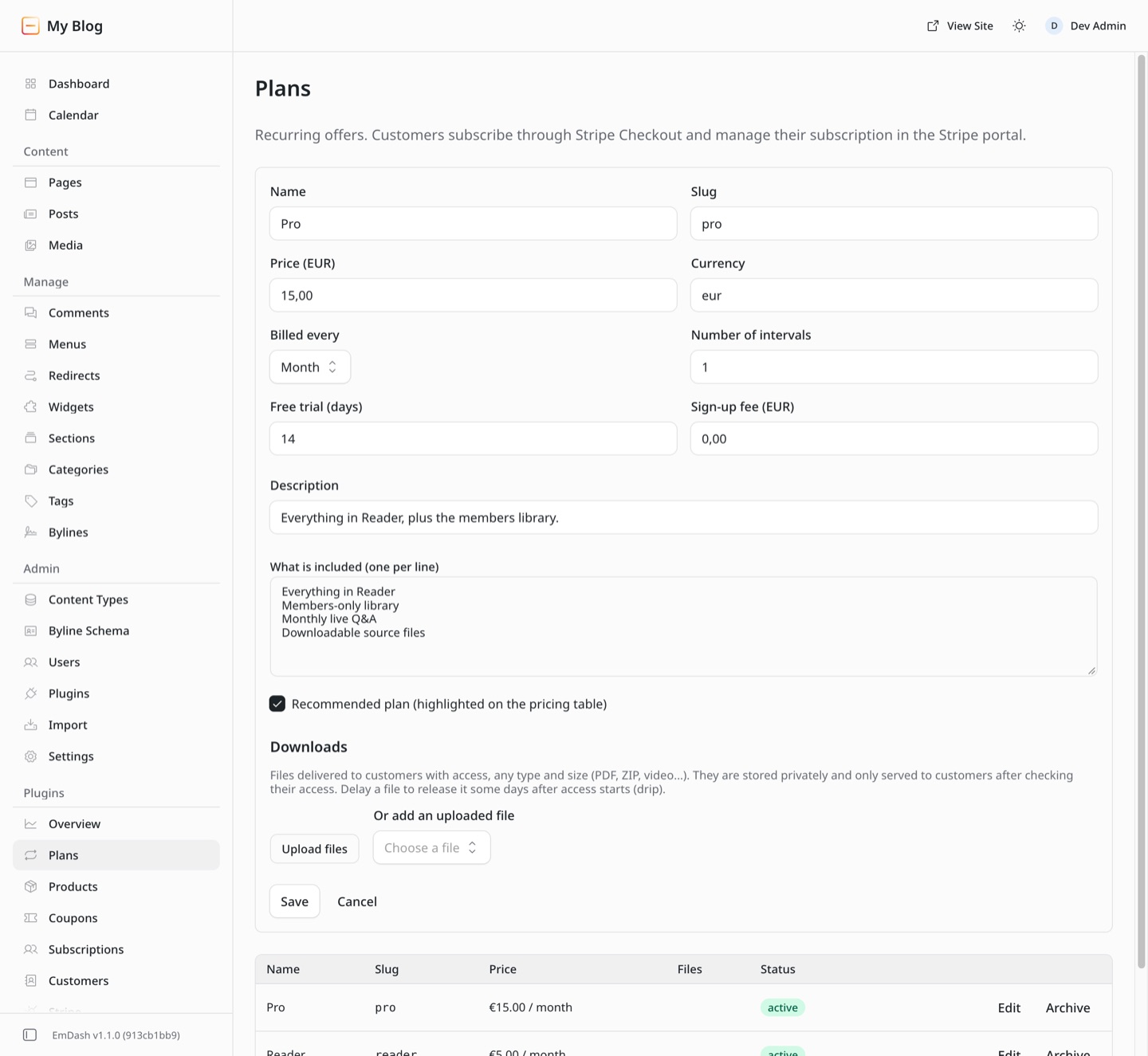
Task: Click the Name input field containing Pro
Action: [474, 223]
